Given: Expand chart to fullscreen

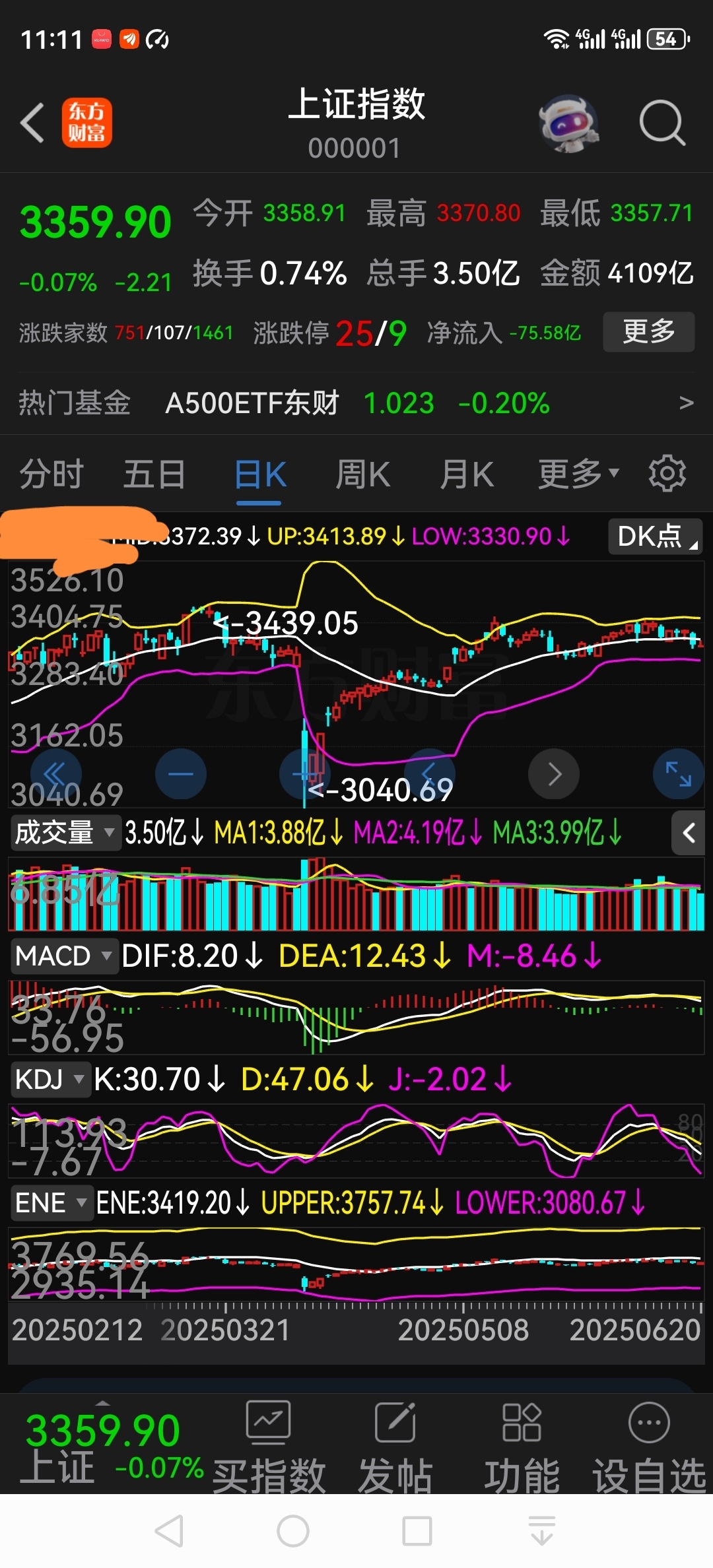Looking at the screenshot, I should pos(678,773).
